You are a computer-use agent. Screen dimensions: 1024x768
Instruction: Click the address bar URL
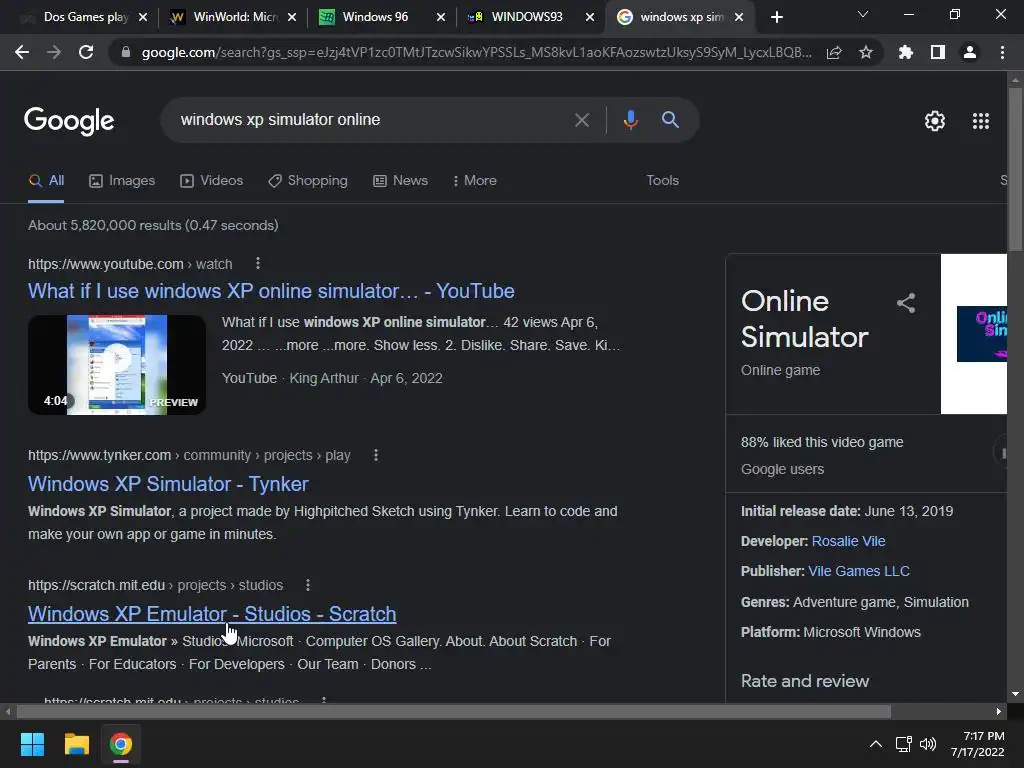click(477, 52)
